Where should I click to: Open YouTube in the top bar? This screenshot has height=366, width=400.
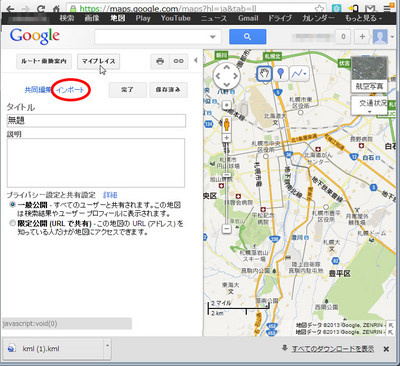point(176,18)
